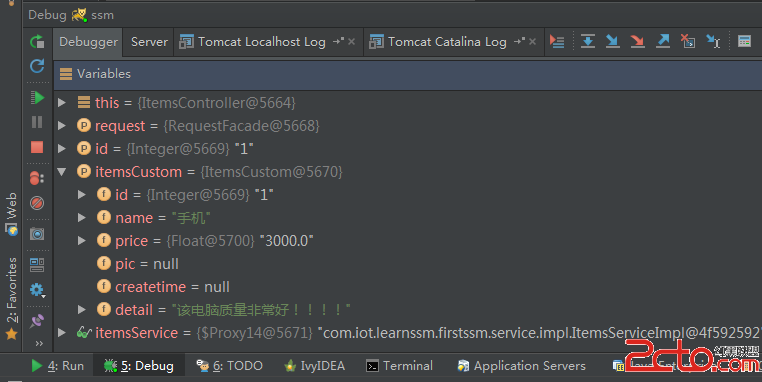Expand id field under itemsCustom
The image size is (762, 382).
(82, 194)
